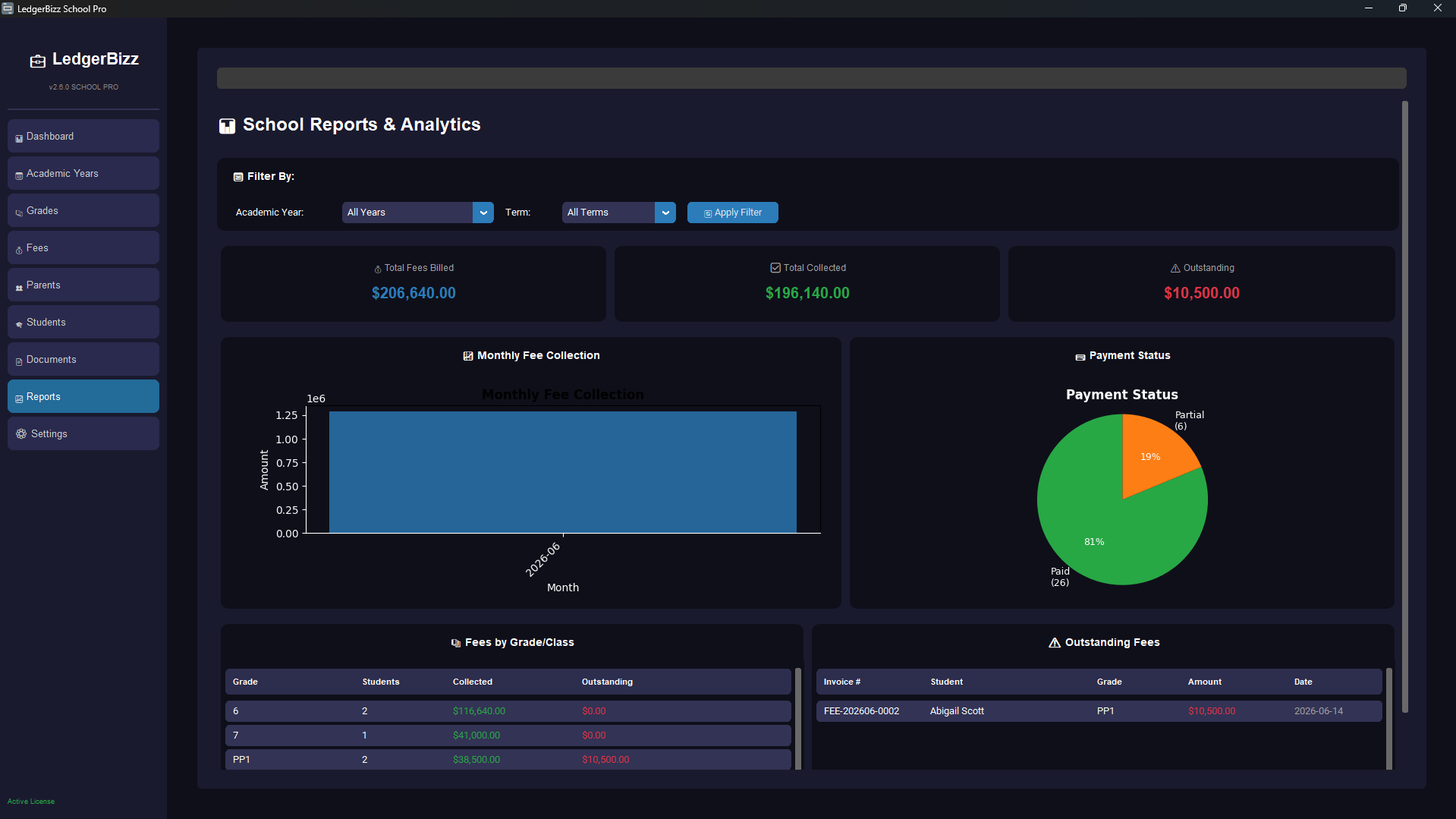Click the Dashboard sidebar icon
This screenshot has width=1456, height=819.
[19, 138]
